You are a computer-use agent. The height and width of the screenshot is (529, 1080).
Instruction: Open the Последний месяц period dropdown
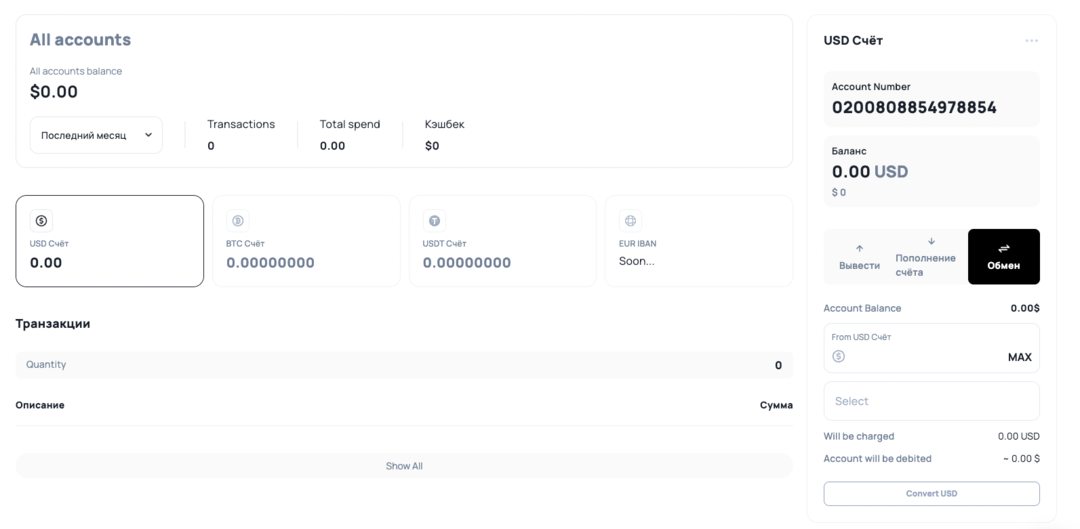[96, 135]
